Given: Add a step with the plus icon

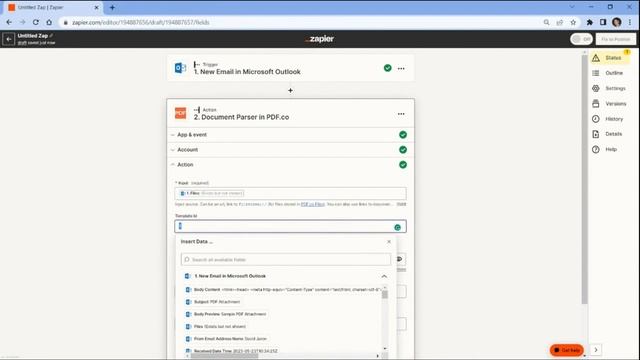Looking at the screenshot, I should pos(290,90).
